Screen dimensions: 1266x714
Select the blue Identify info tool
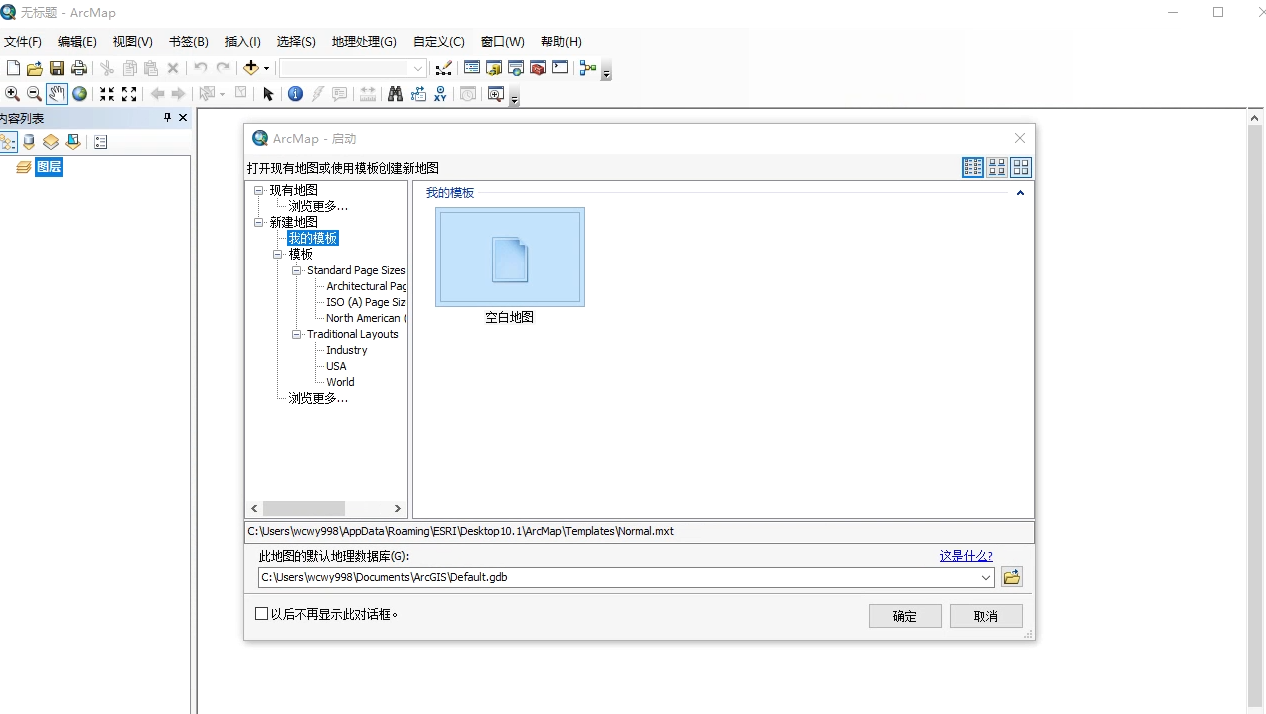(295, 94)
